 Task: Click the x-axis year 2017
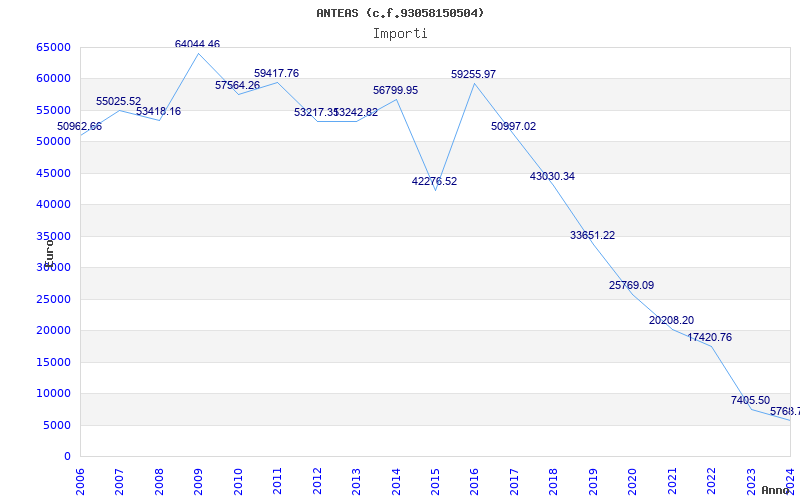[514, 481]
